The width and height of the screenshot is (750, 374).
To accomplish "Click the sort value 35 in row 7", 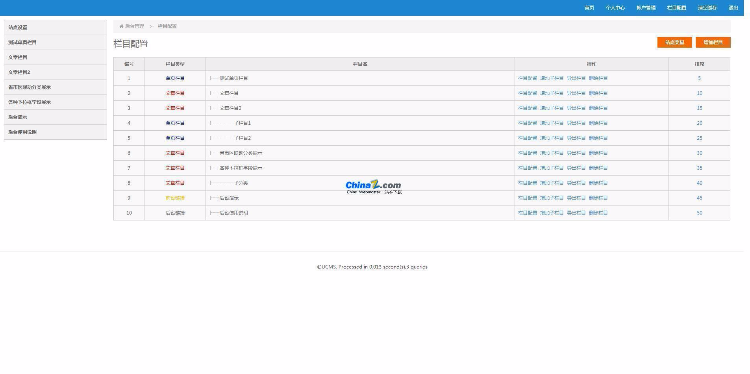I will point(699,168).
